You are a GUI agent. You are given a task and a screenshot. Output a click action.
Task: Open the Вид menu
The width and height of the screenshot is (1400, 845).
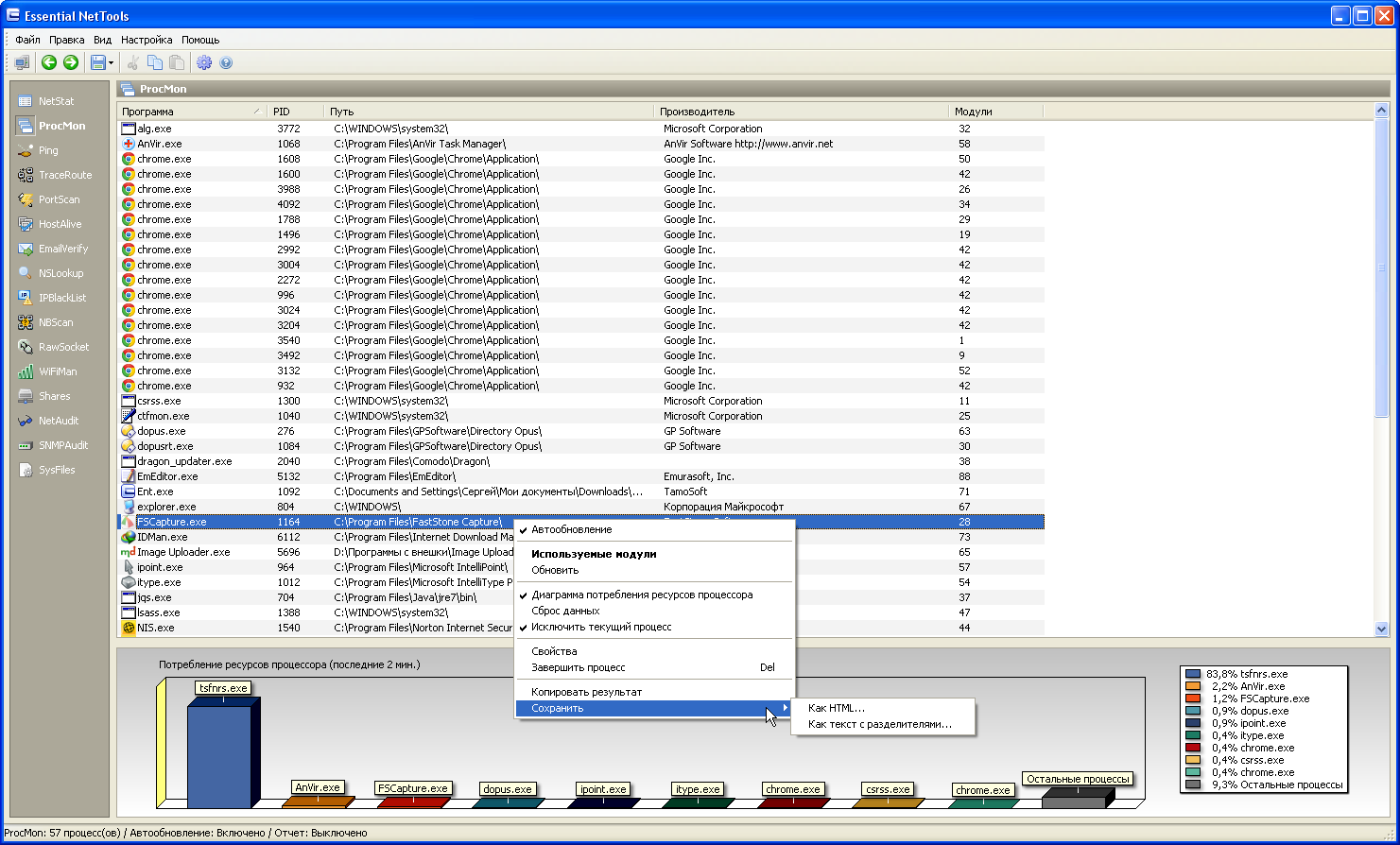(103, 40)
